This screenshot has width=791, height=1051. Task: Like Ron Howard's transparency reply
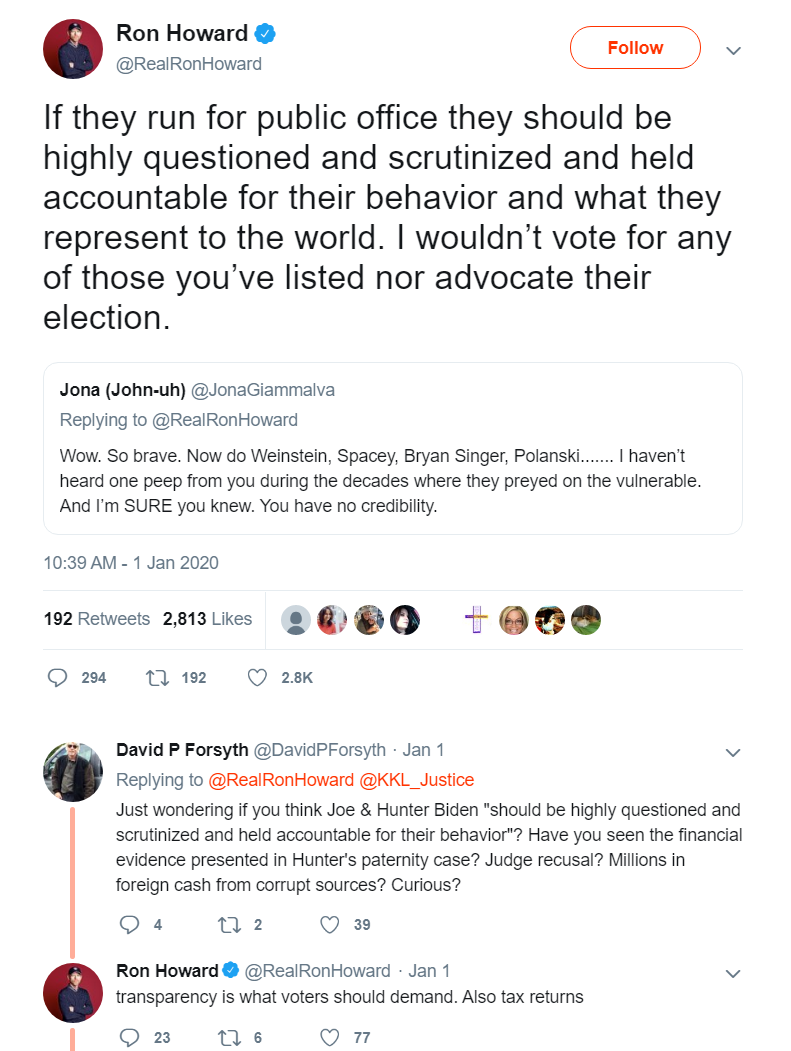329,1037
